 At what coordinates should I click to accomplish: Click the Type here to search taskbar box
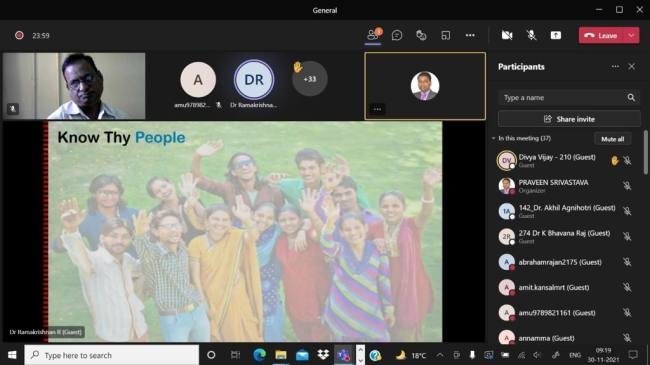[x=112, y=355]
